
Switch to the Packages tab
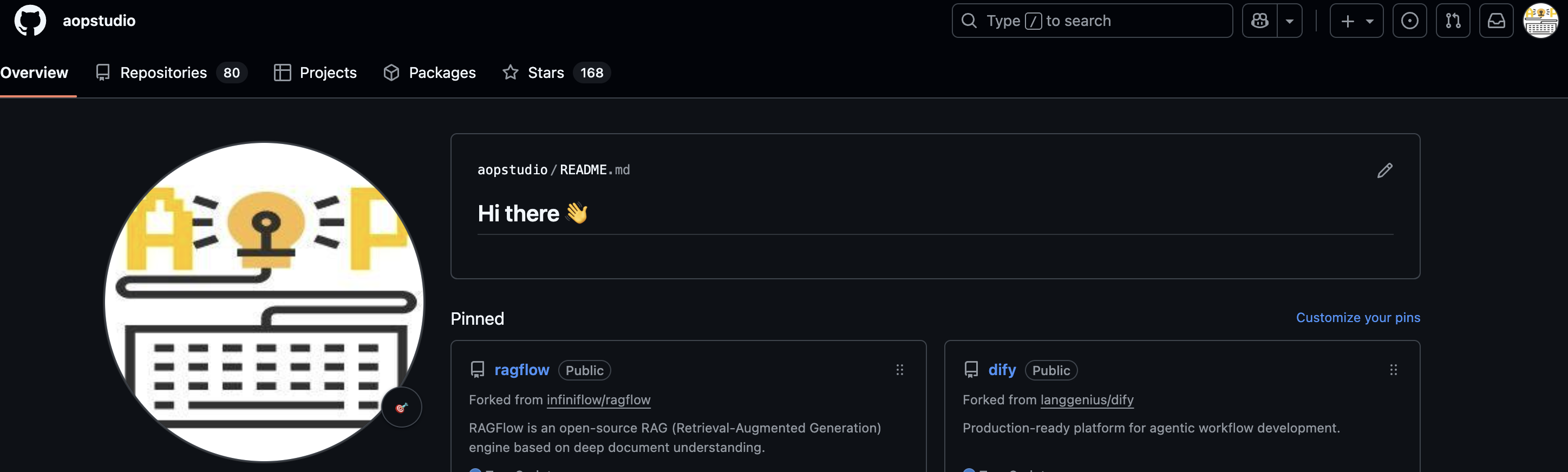pos(429,73)
